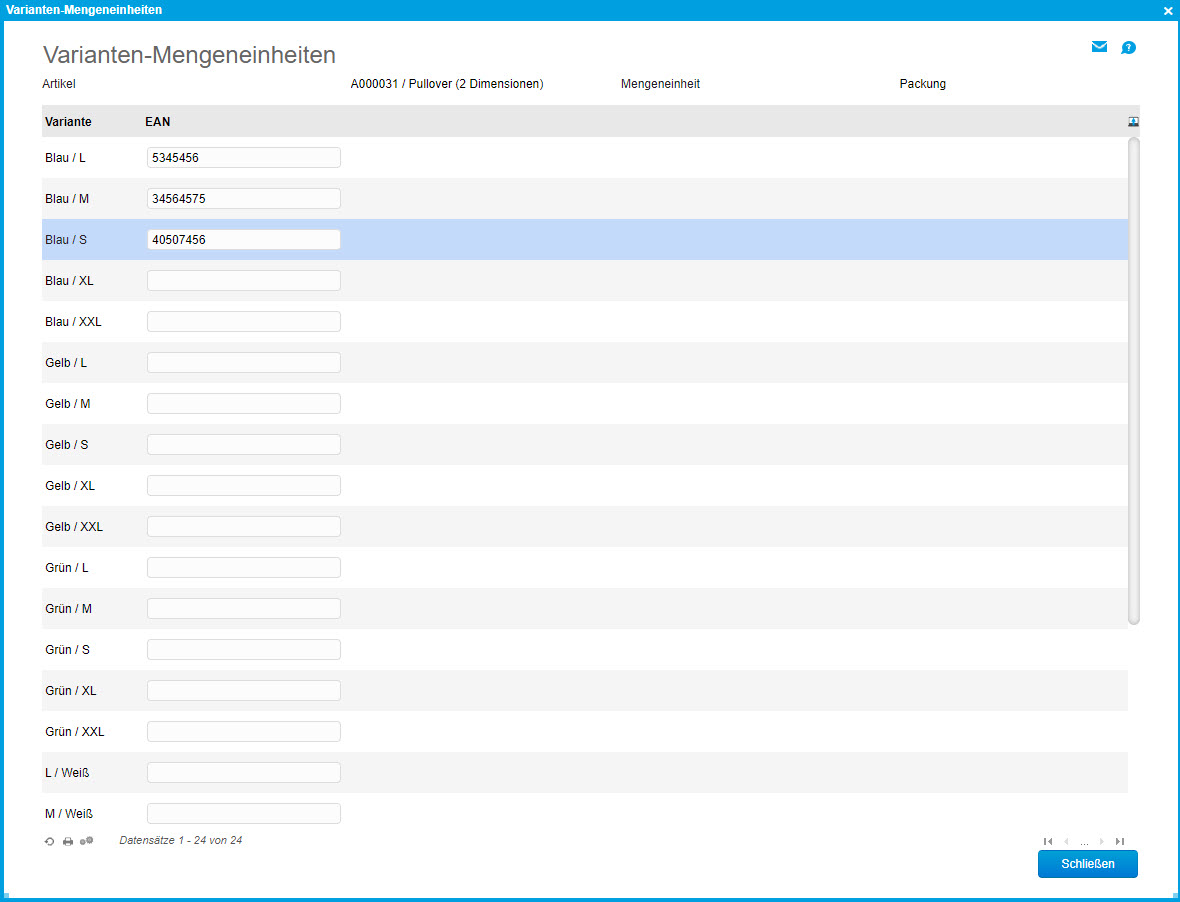Image resolution: width=1180 pixels, height=902 pixels.
Task: Go to the previous page arrow
Action: click(1066, 842)
